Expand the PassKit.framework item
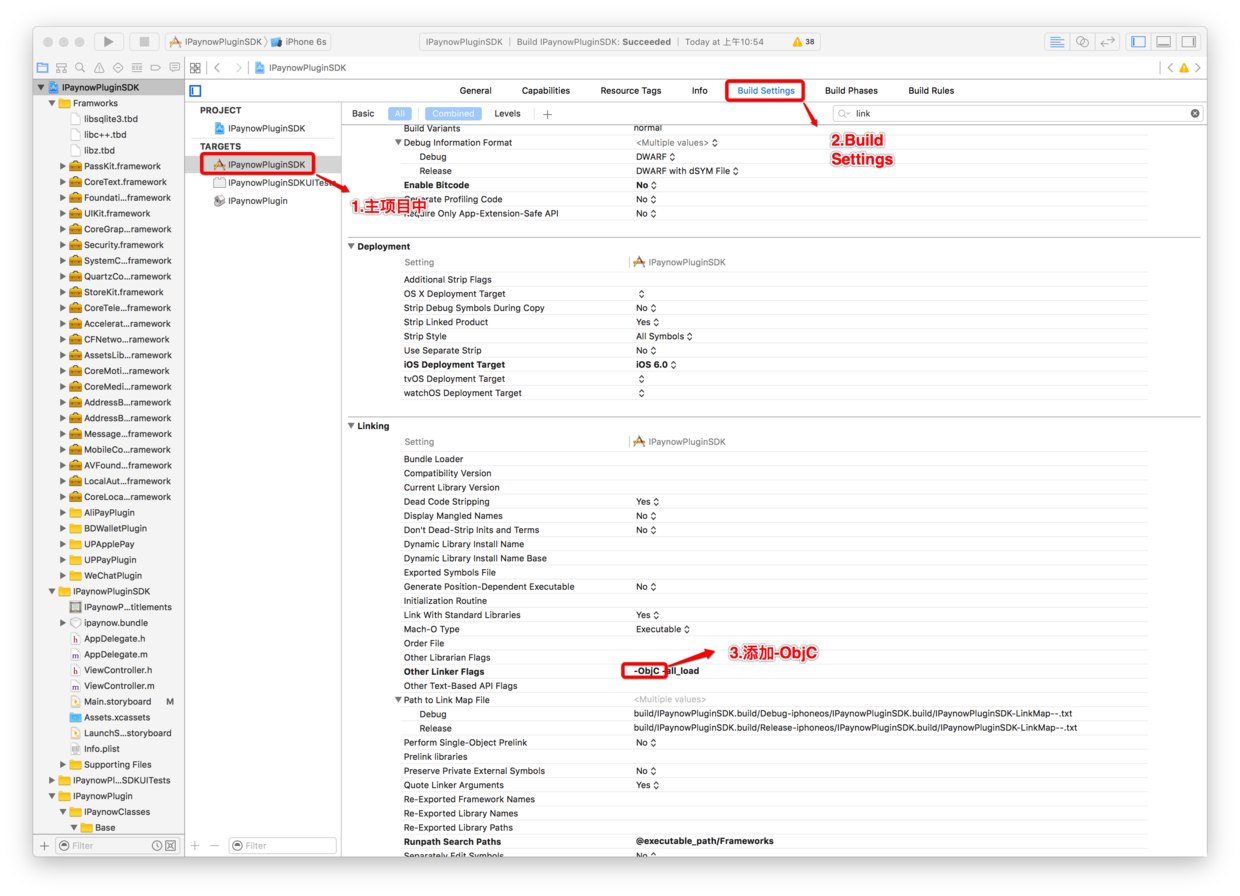The height and width of the screenshot is (896, 1240). click(63, 166)
